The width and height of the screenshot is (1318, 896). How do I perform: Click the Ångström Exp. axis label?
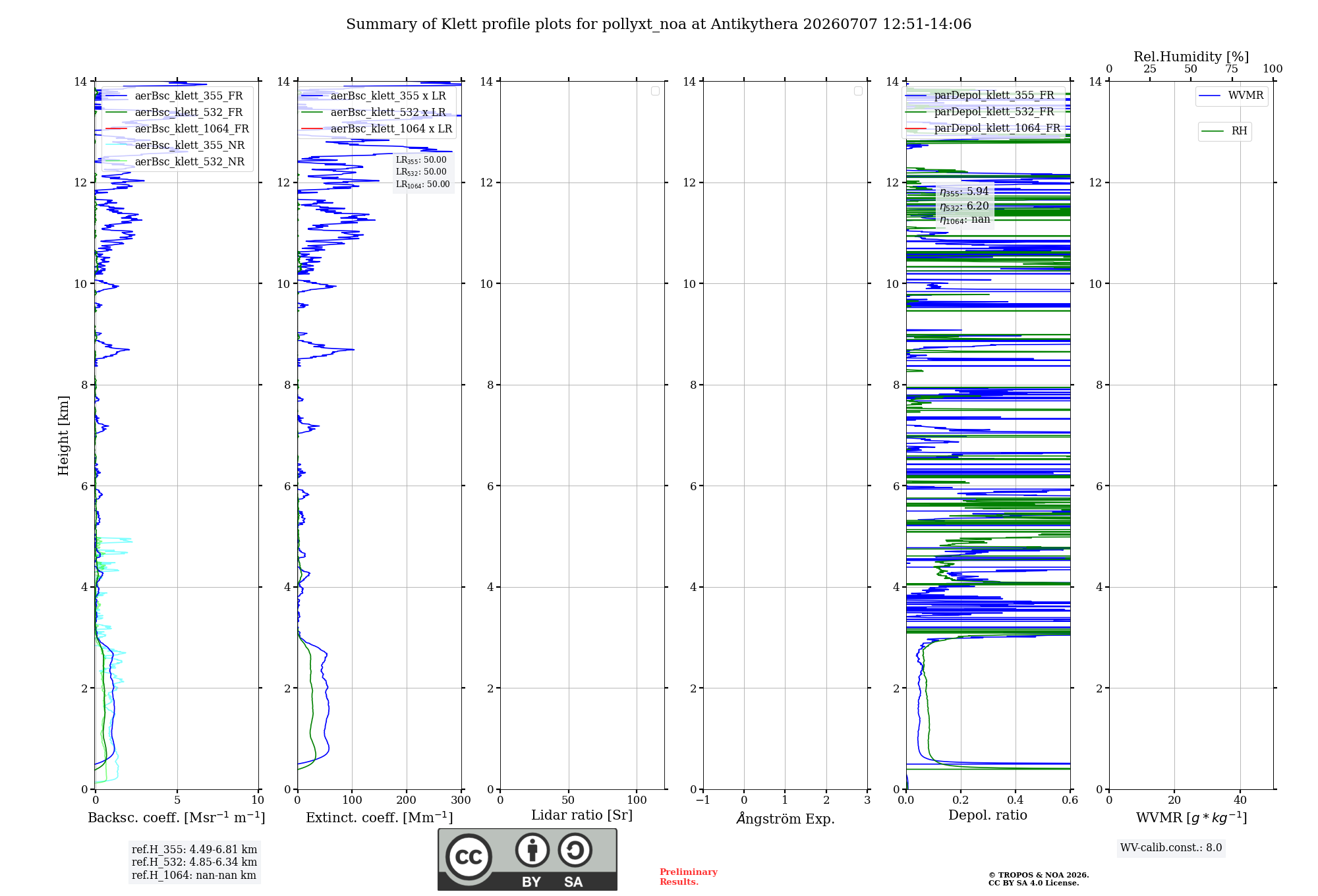pos(786,818)
